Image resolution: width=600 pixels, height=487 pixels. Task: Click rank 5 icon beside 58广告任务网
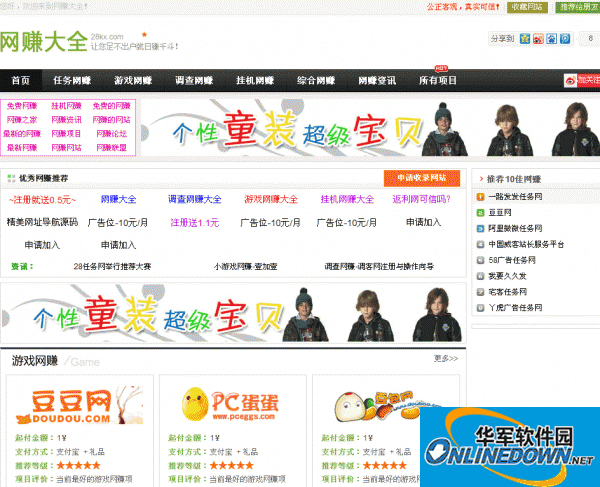click(x=480, y=261)
